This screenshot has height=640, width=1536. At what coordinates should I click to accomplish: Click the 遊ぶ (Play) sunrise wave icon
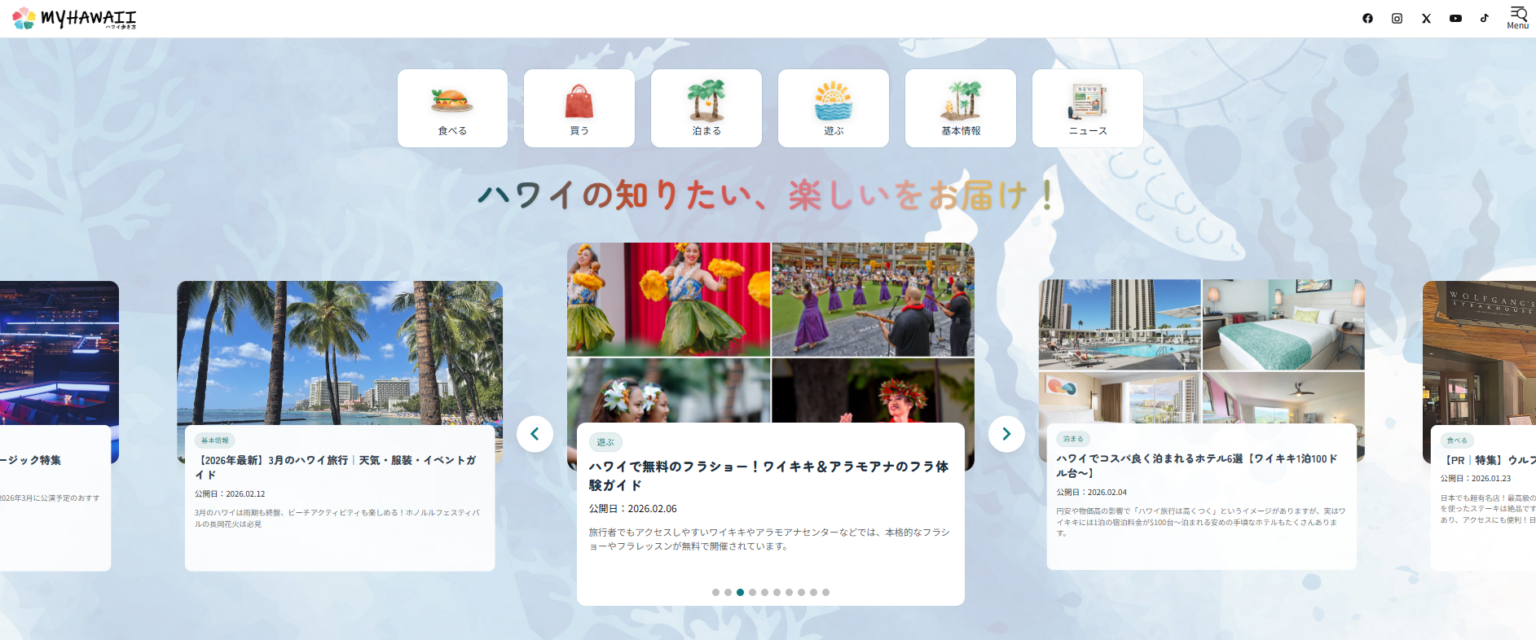click(833, 100)
